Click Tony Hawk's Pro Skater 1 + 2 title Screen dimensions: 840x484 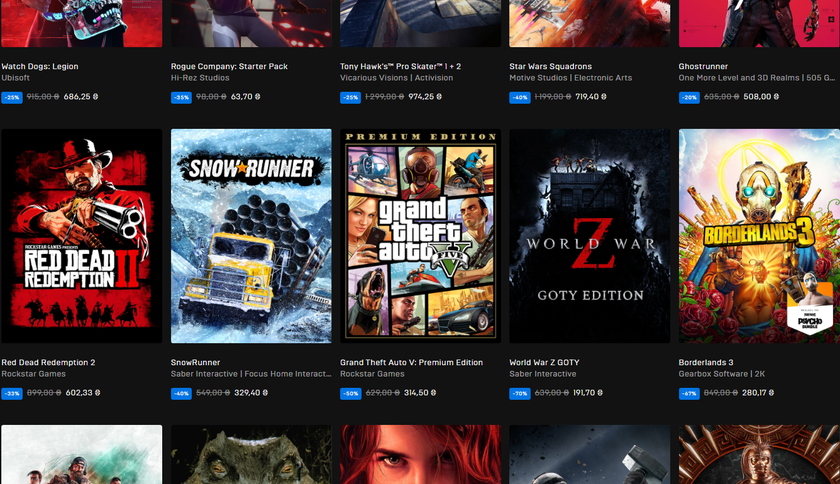click(x=400, y=66)
